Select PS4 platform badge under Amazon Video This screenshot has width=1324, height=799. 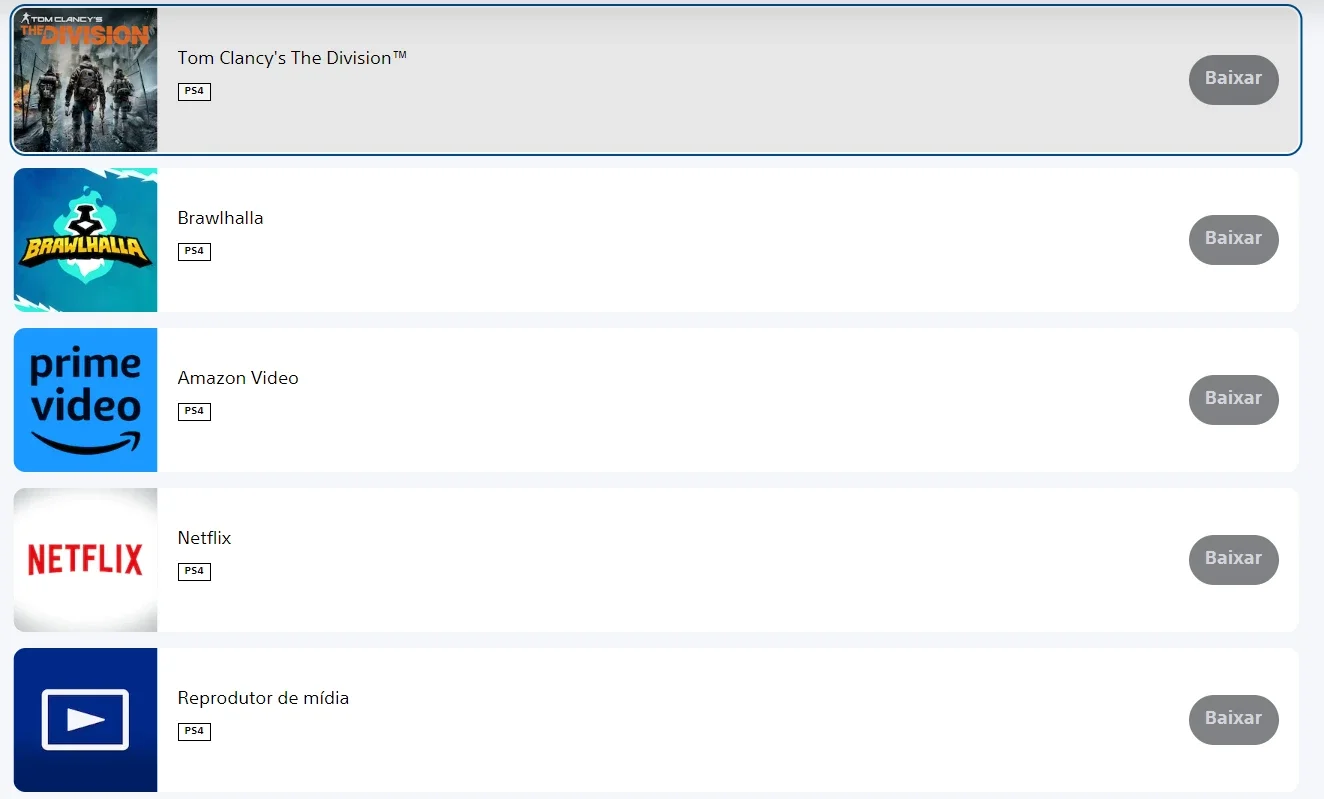point(194,412)
